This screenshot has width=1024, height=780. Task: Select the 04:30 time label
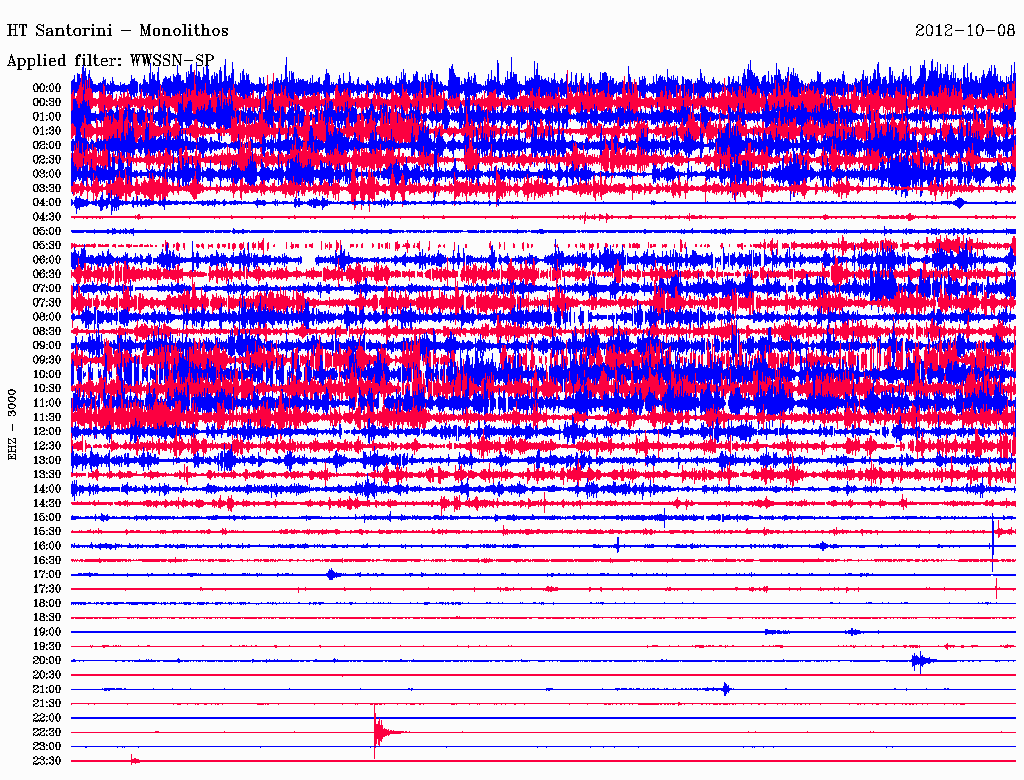tap(47, 217)
